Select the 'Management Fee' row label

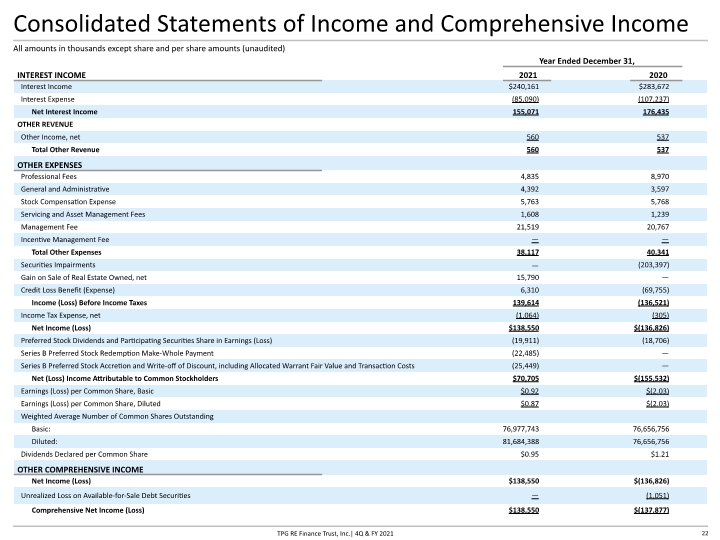pyautogui.click(x=49, y=227)
